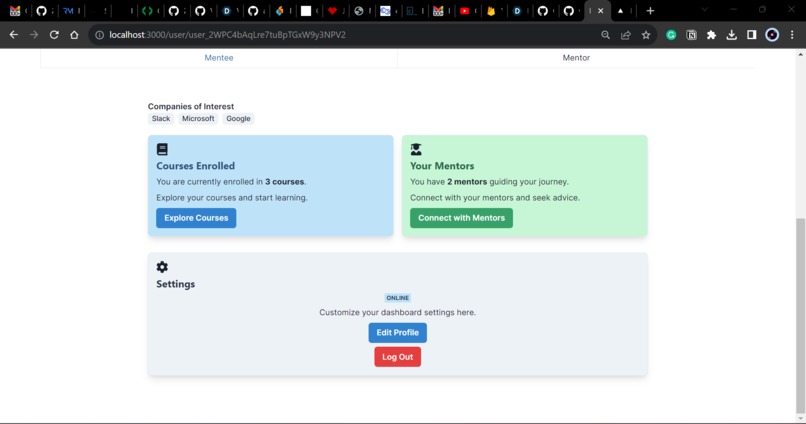The image size is (806, 424).
Task: Click the page vertical scrollbar thumb
Action: pyautogui.click(x=800, y=314)
